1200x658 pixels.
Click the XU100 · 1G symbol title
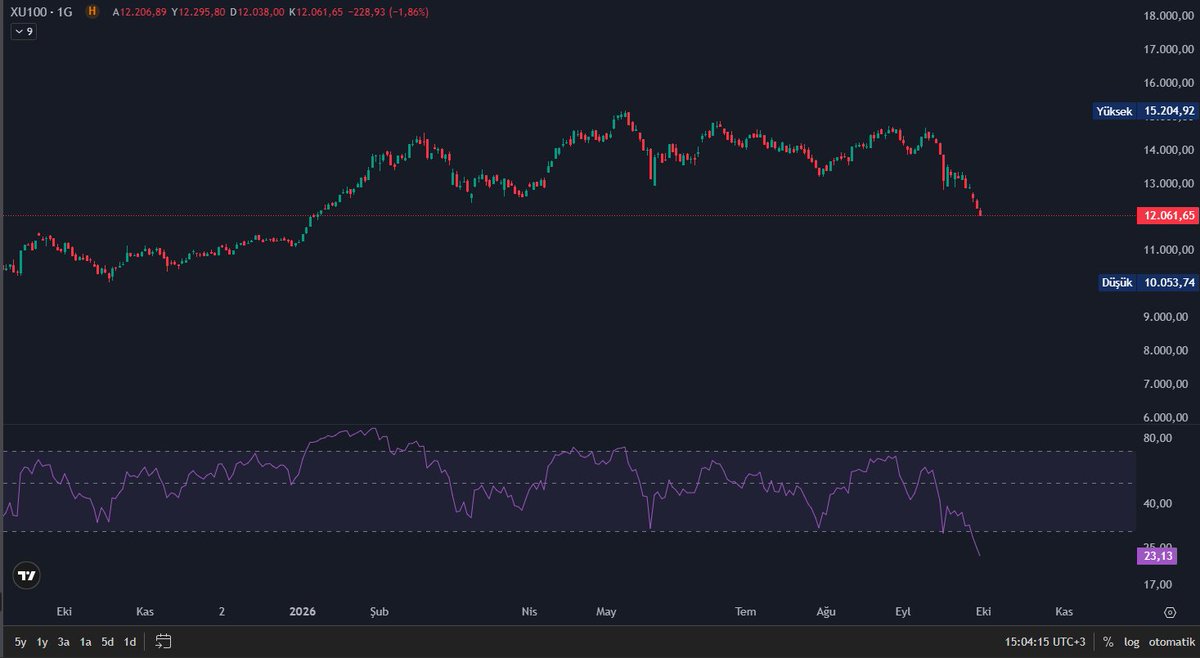tap(42, 12)
